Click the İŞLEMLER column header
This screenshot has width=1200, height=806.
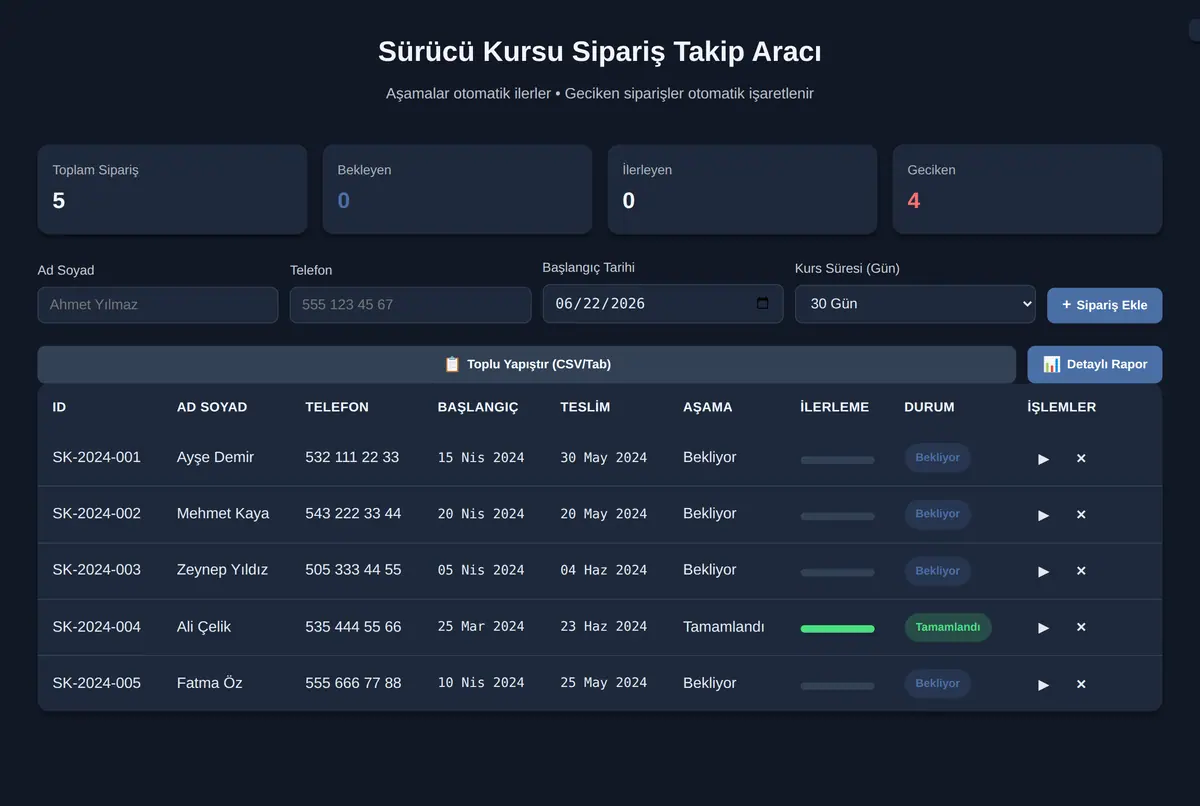point(1062,407)
